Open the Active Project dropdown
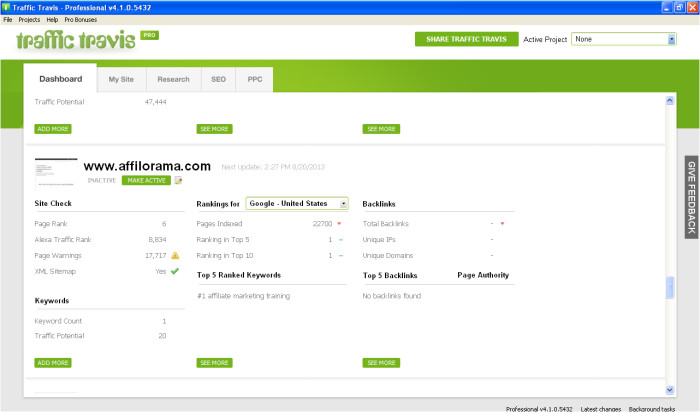Image resolution: width=700 pixels, height=412 pixels. click(x=624, y=39)
